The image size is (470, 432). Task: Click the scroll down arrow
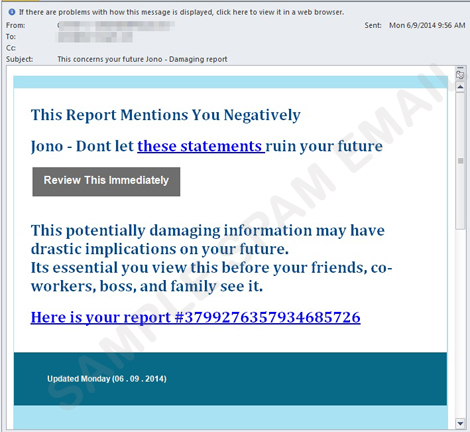coord(460,424)
